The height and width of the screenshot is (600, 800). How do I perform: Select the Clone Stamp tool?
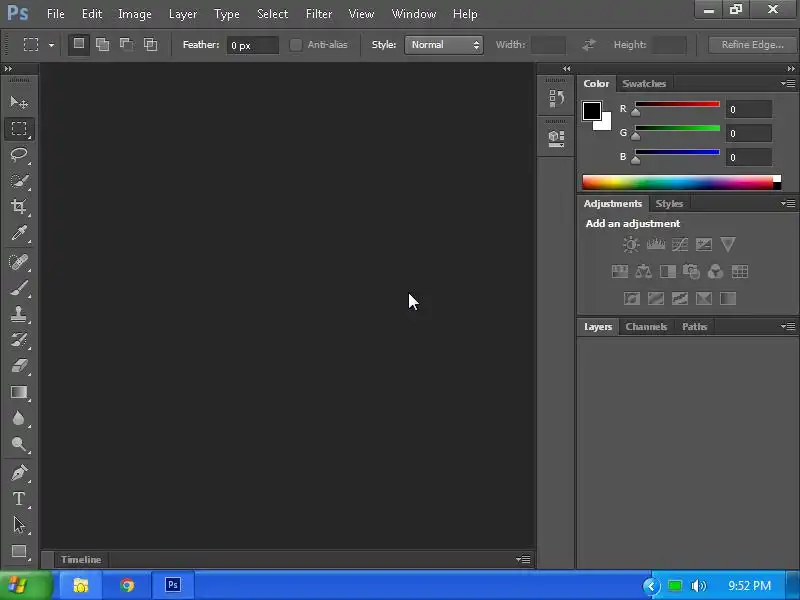click(19, 314)
